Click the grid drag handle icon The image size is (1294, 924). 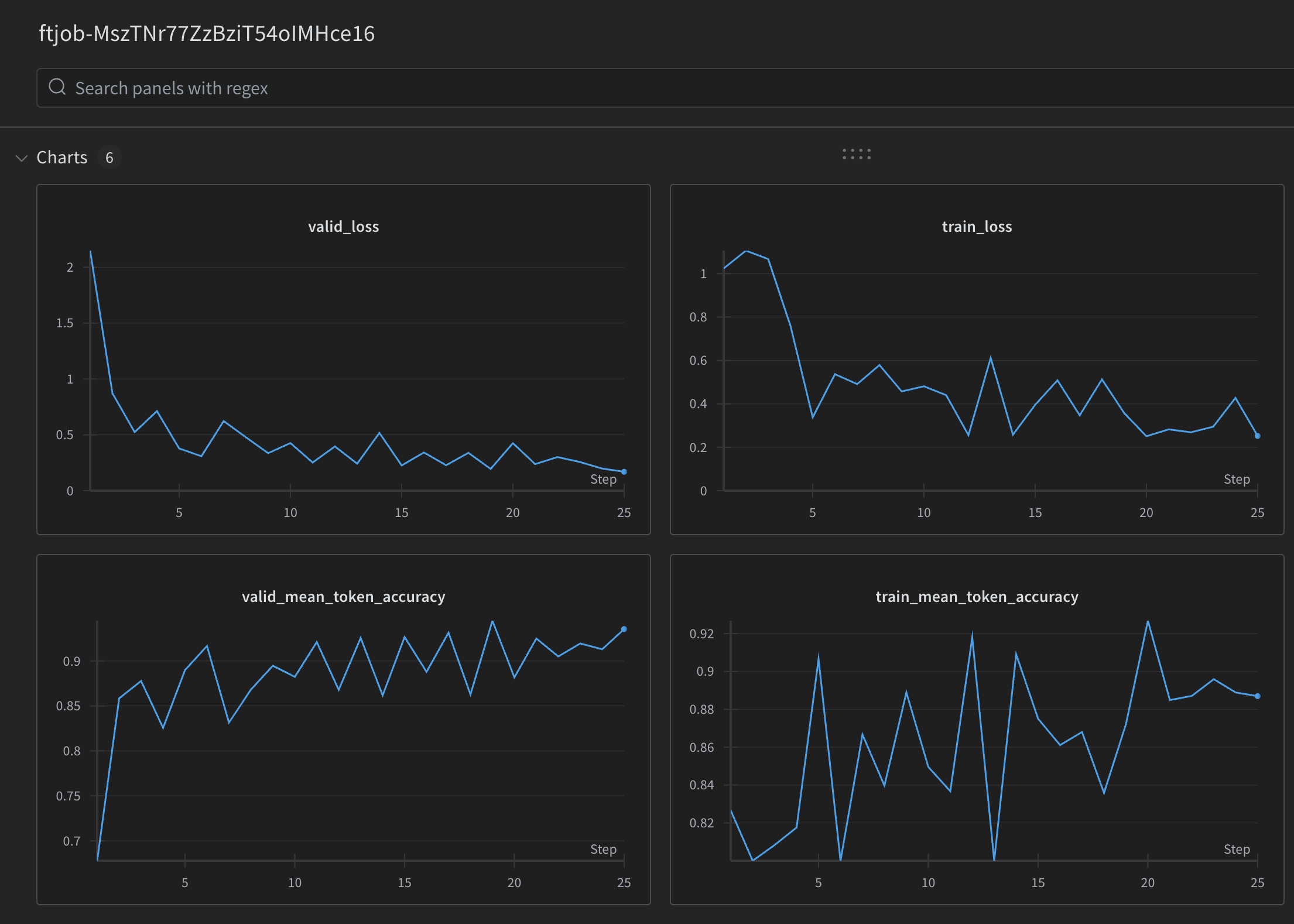click(x=857, y=154)
